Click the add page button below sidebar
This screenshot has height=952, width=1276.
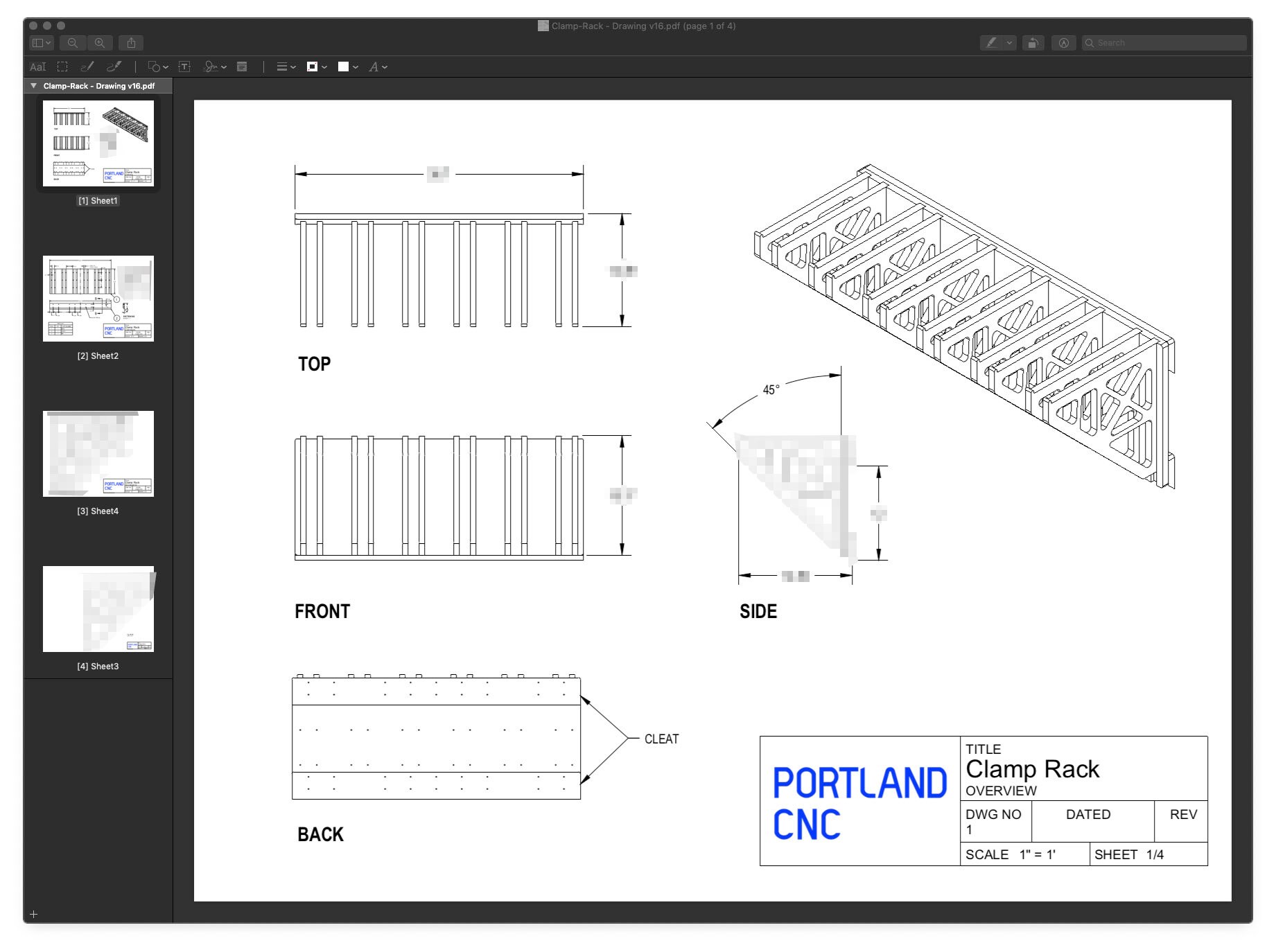pyautogui.click(x=33, y=914)
